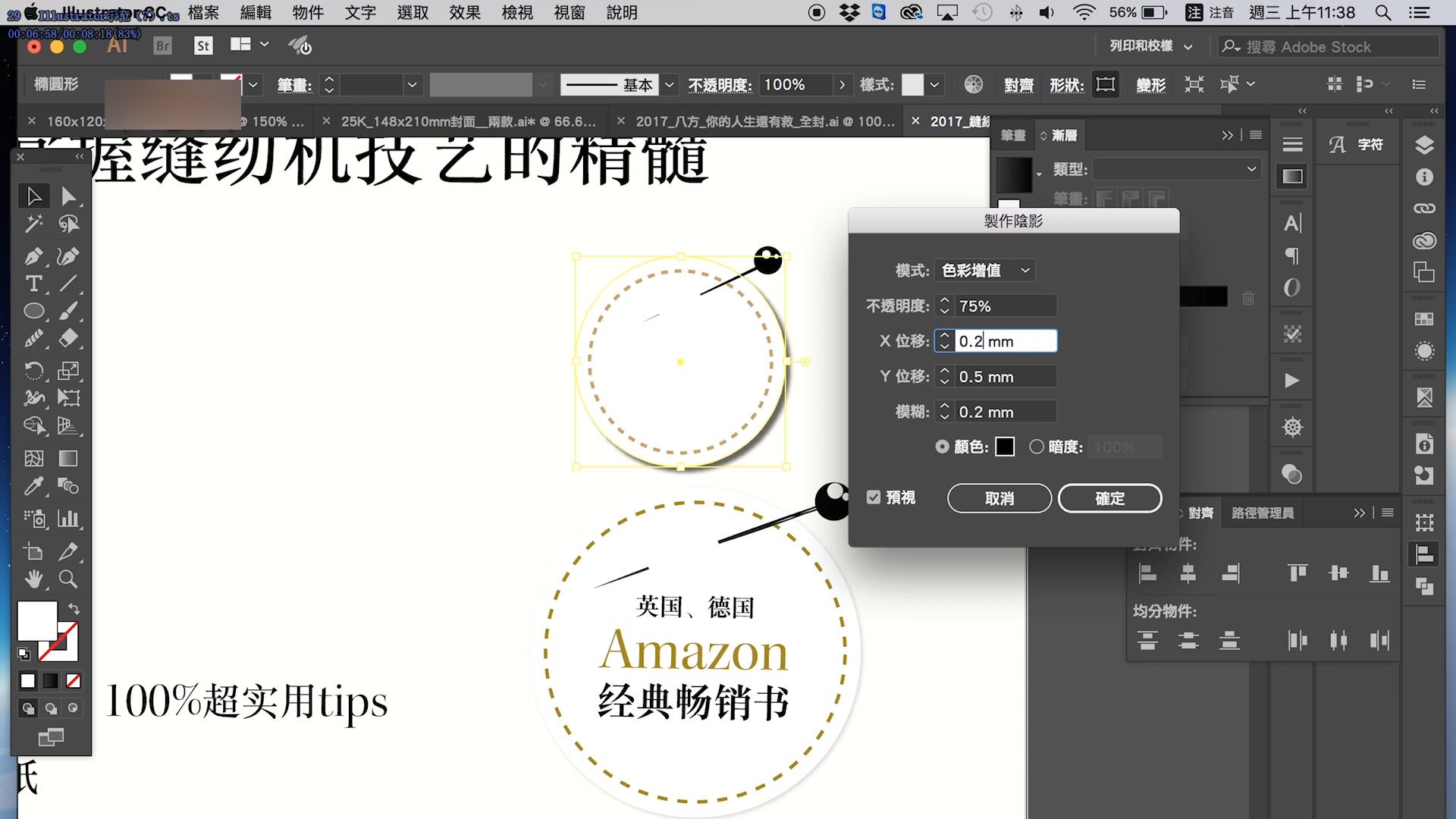Select the Hand tool
The height and width of the screenshot is (819, 1456).
click(34, 579)
